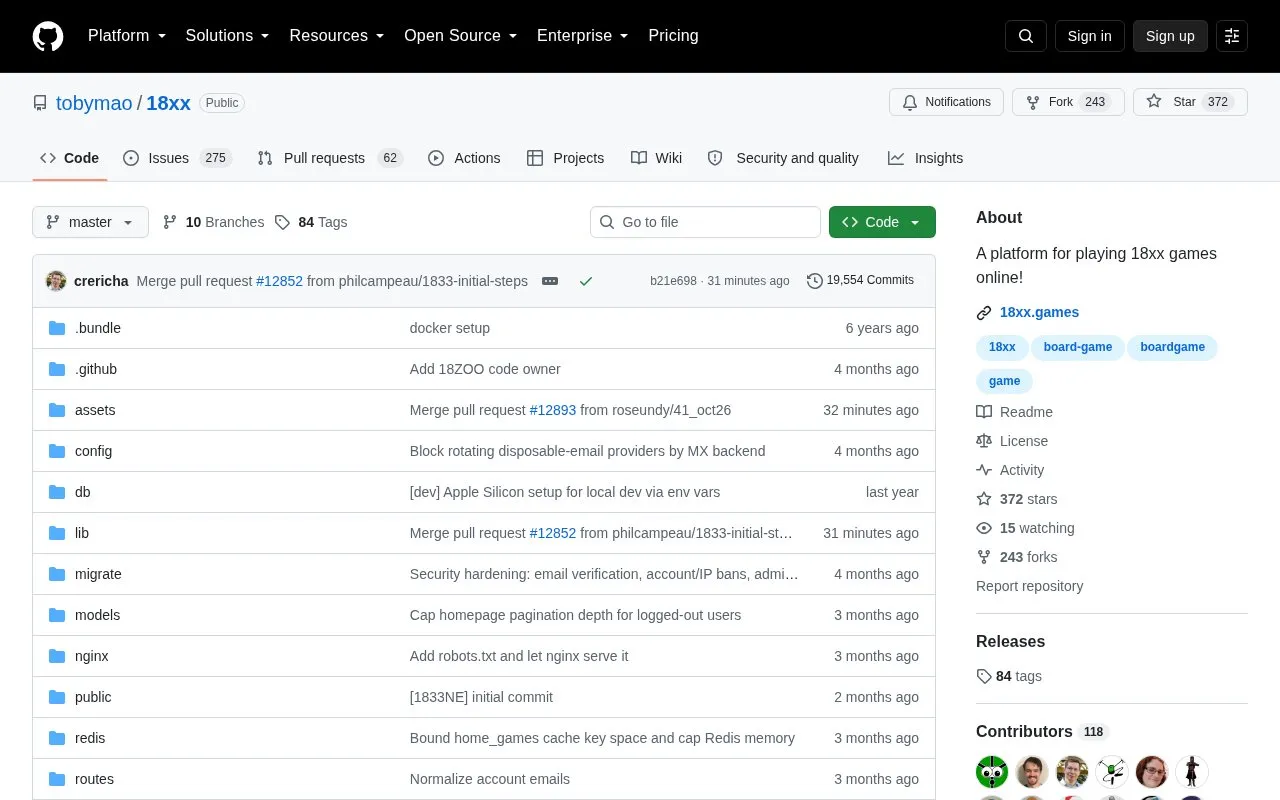
Task: Open the appearance settings icon button
Action: 1232,36
